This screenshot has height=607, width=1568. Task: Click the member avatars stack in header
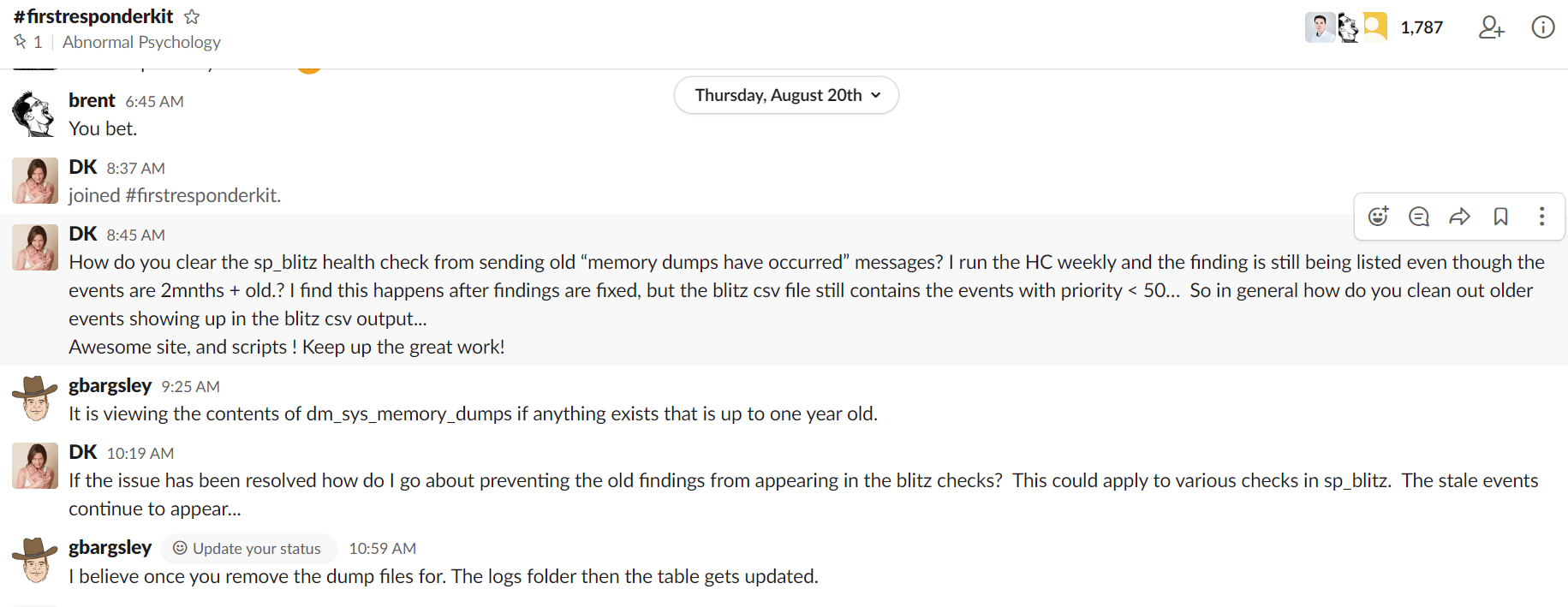tap(1345, 27)
